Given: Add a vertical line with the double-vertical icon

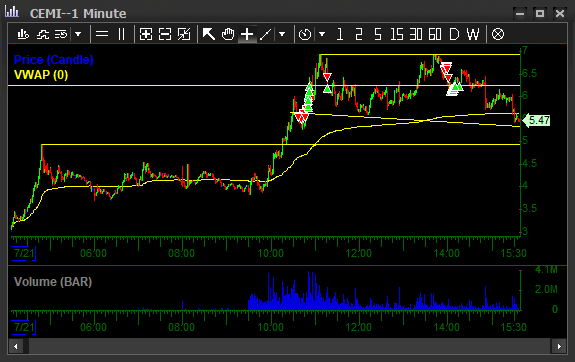Looking at the screenshot, I should pyautogui.click(x=122, y=34).
